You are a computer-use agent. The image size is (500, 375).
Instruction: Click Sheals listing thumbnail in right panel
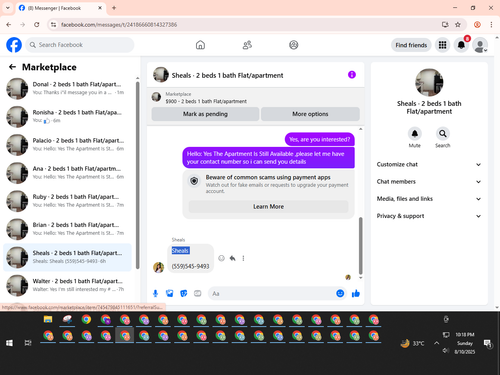[429, 82]
